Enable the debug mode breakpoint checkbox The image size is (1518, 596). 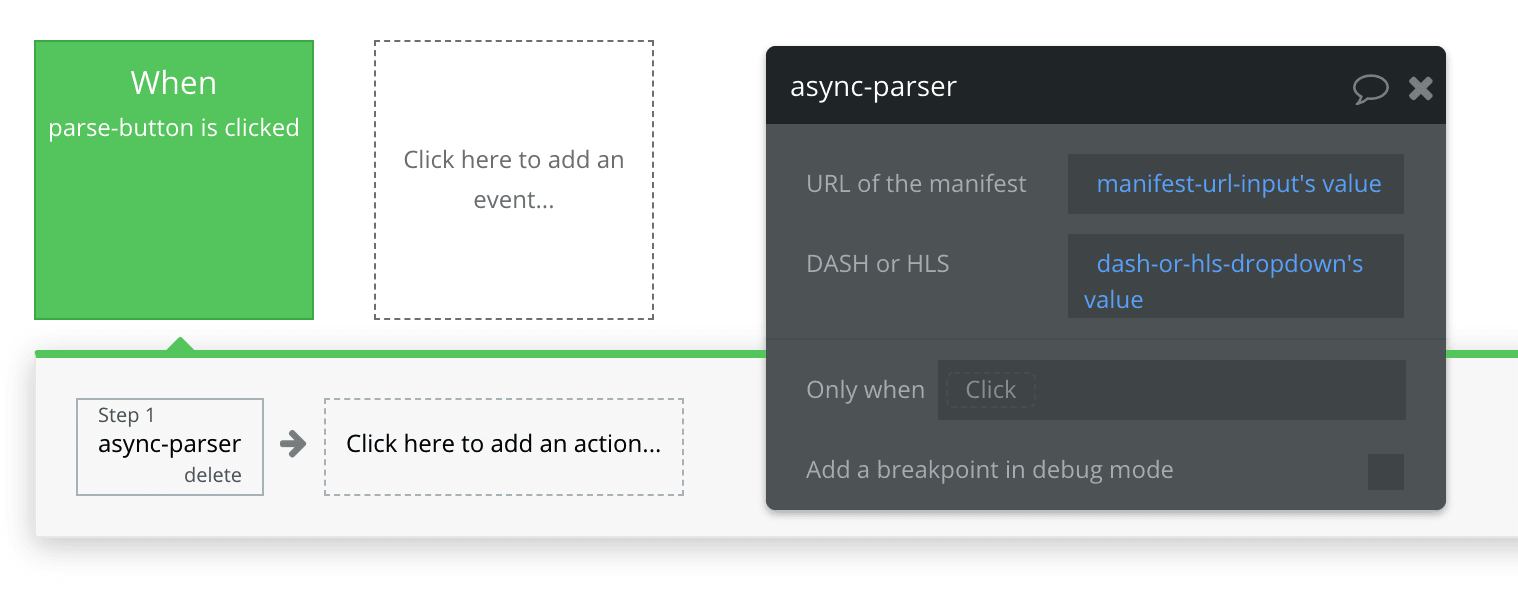(x=1385, y=471)
